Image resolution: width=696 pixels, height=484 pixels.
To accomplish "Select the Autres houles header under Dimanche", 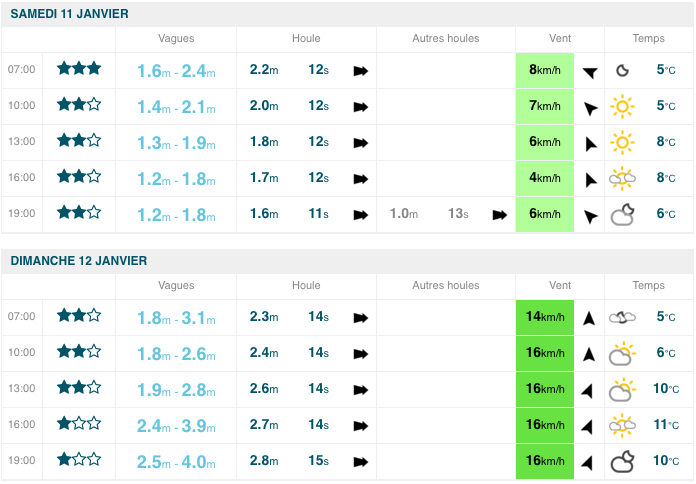I will click(446, 286).
